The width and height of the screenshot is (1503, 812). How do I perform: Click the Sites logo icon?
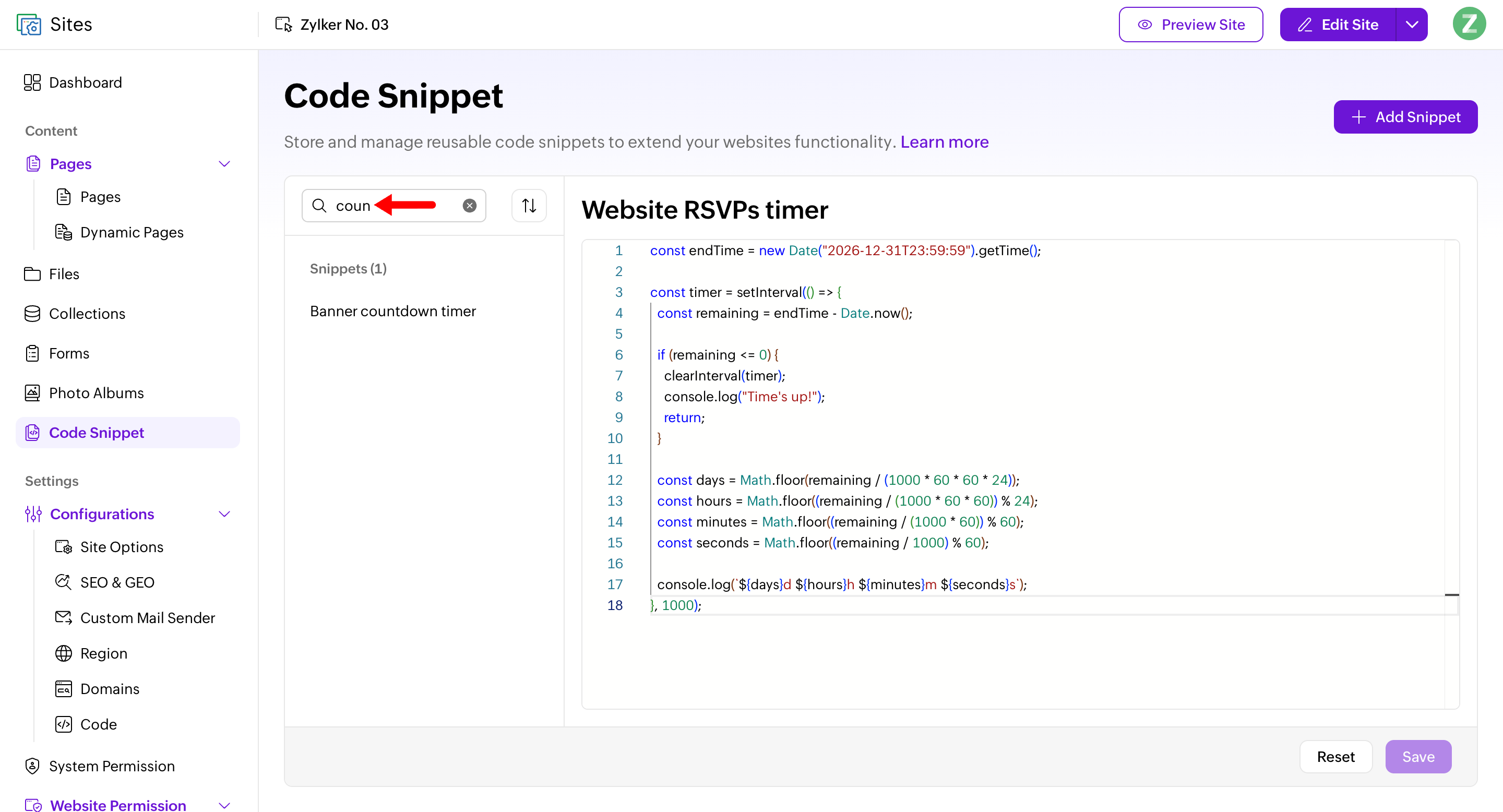(x=29, y=25)
